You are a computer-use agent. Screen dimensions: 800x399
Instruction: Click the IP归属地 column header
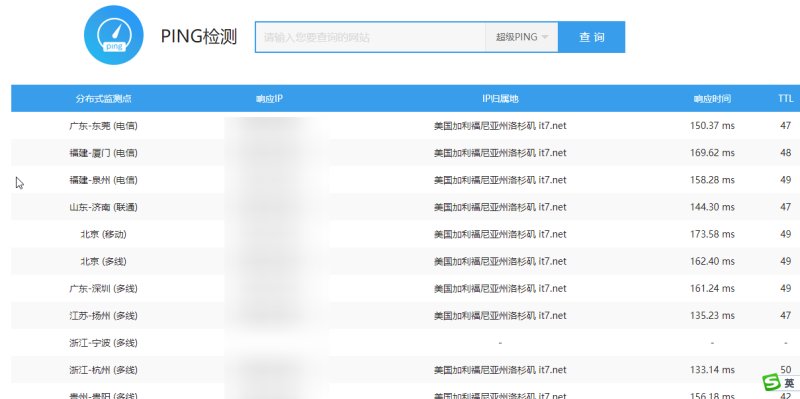click(500, 98)
